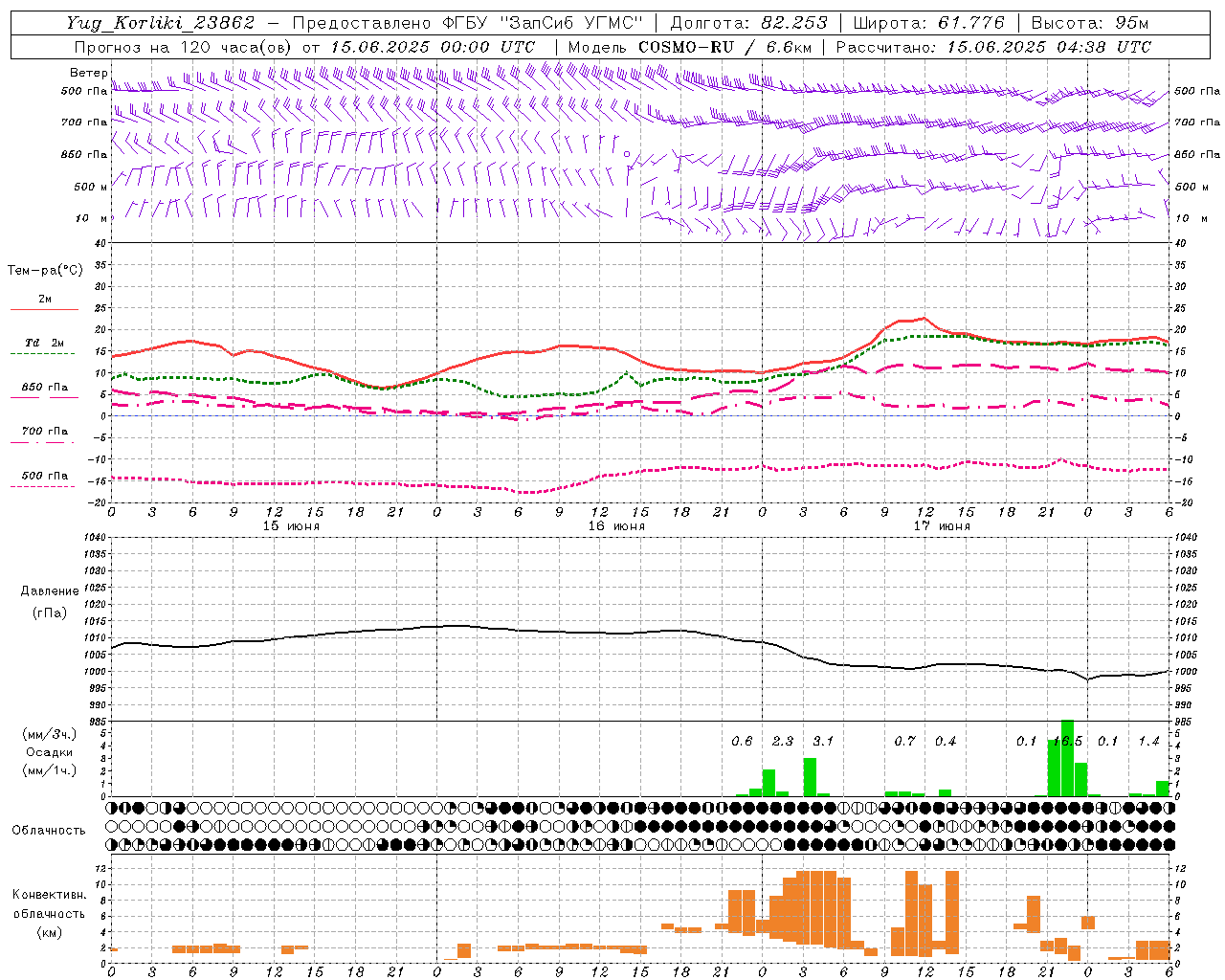This screenshot has width=1225, height=980.
Task: Click the Ветер panel label
Action: tap(89, 73)
